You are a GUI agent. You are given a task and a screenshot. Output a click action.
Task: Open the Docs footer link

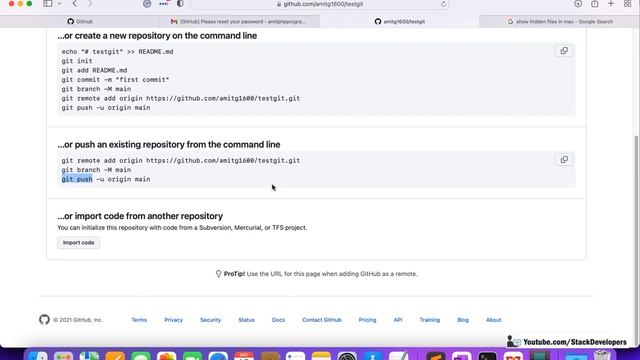tap(278, 320)
